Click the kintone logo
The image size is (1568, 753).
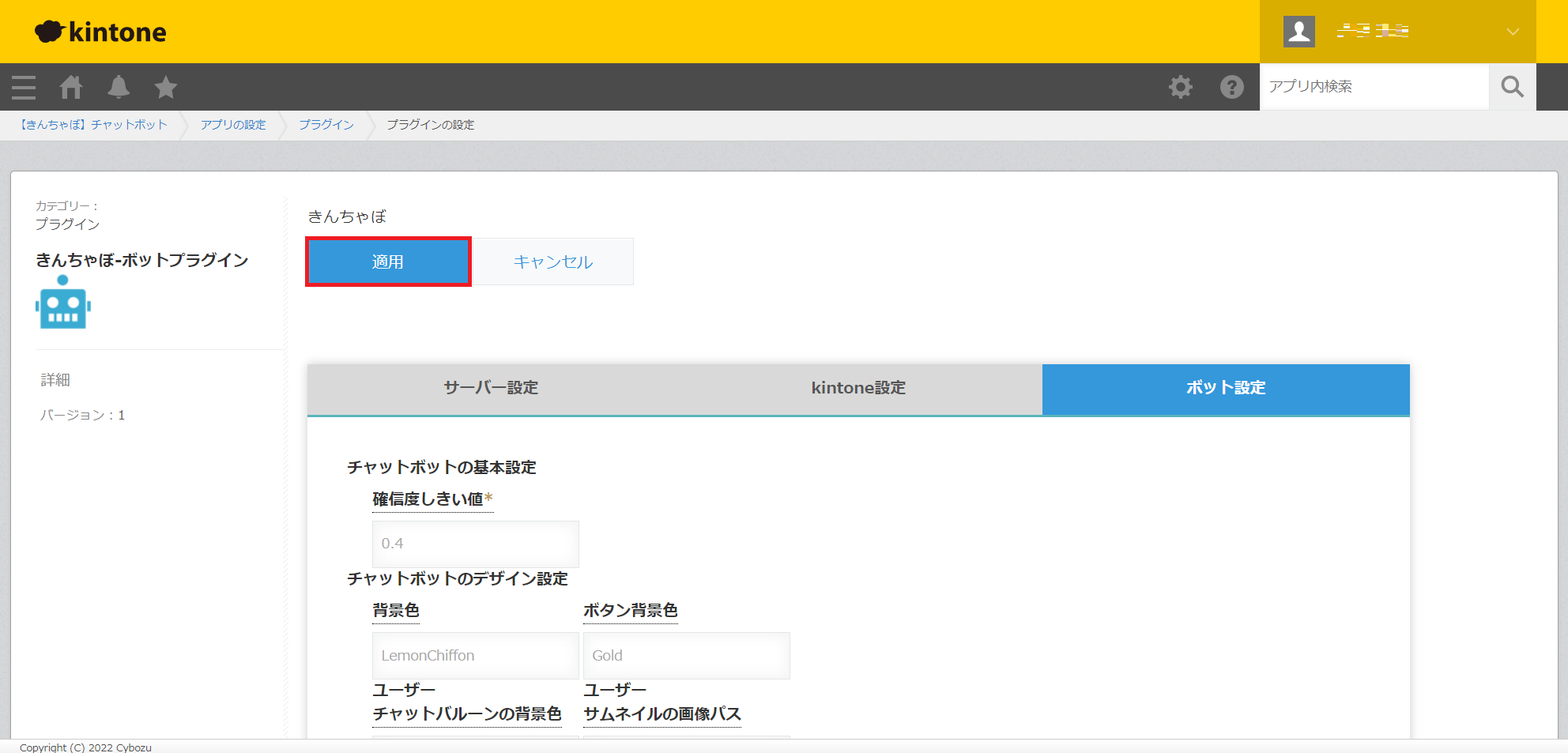click(100, 32)
